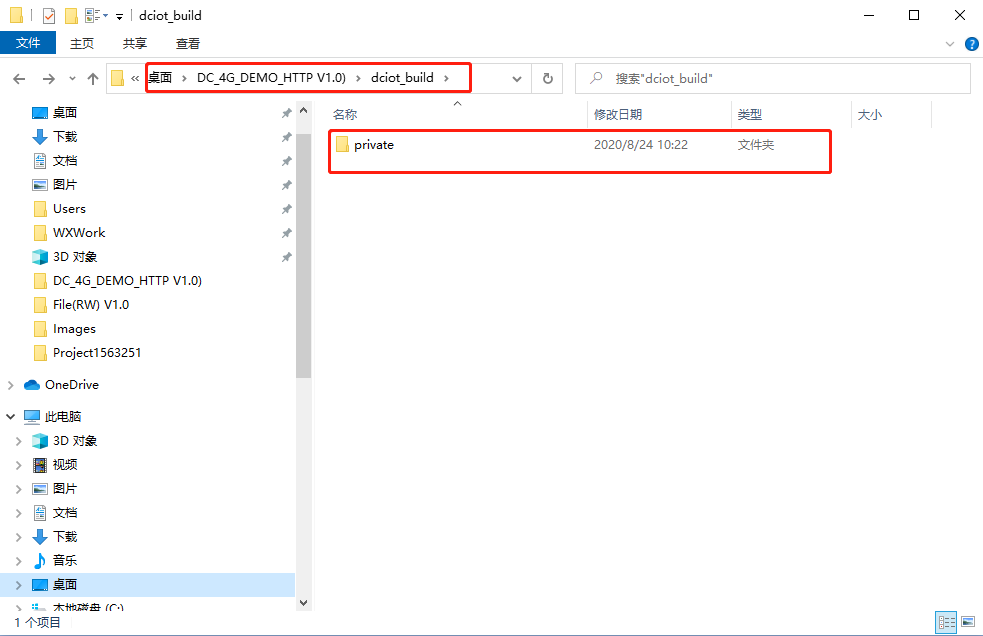Unpin WXWork from quick access

pyautogui.click(x=286, y=233)
